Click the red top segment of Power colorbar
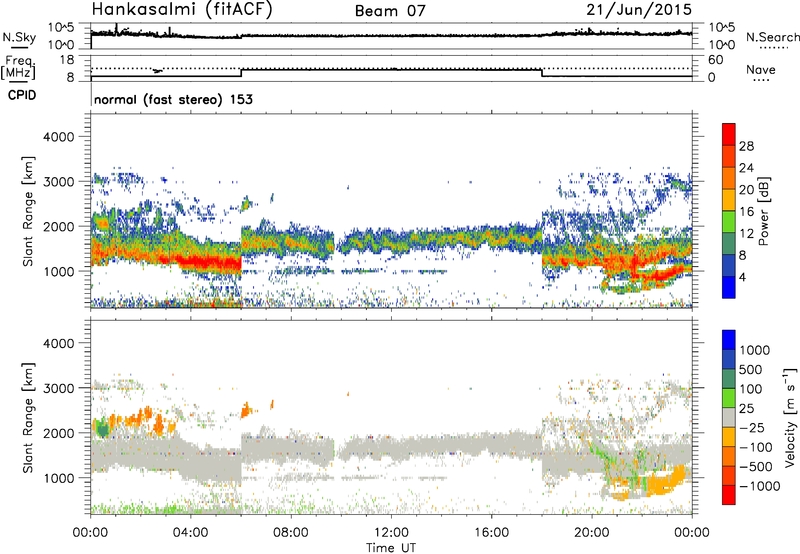Image resolution: width=800 pixels, height=554 pixels. [728, 134]
